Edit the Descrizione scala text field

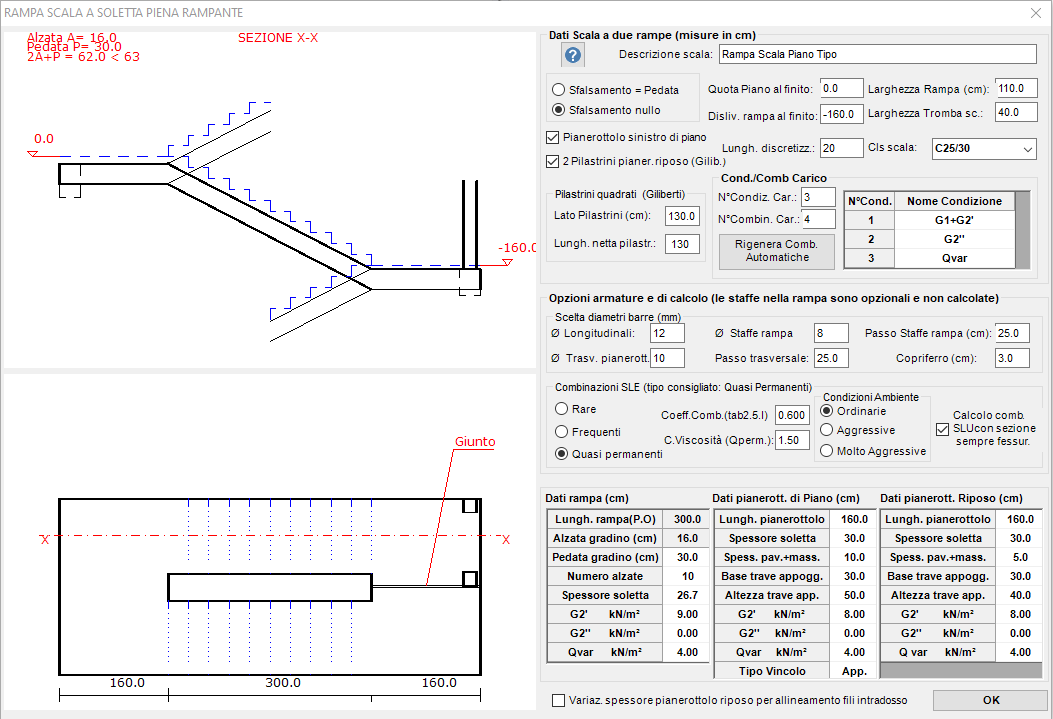[x=878, y=54]
